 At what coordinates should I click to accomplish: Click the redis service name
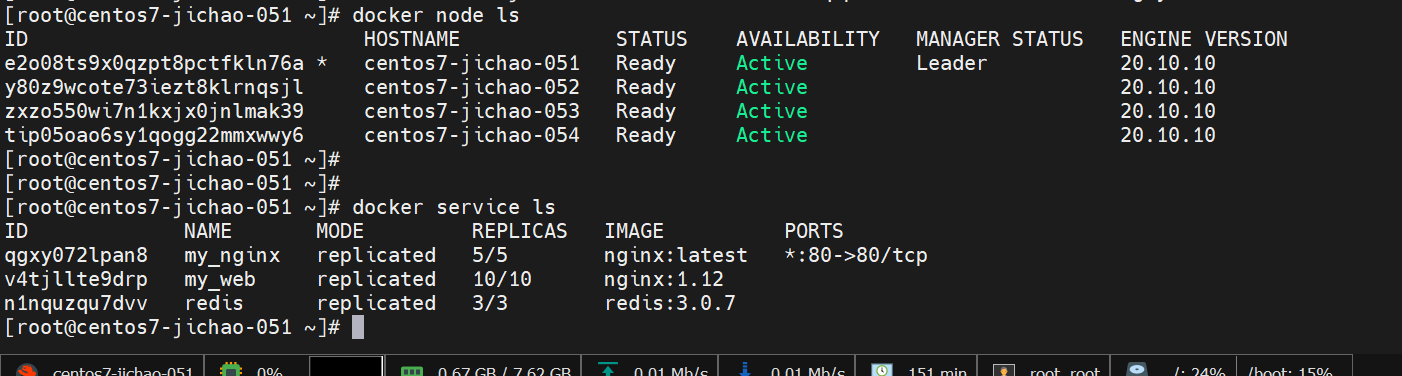(214, 304)
